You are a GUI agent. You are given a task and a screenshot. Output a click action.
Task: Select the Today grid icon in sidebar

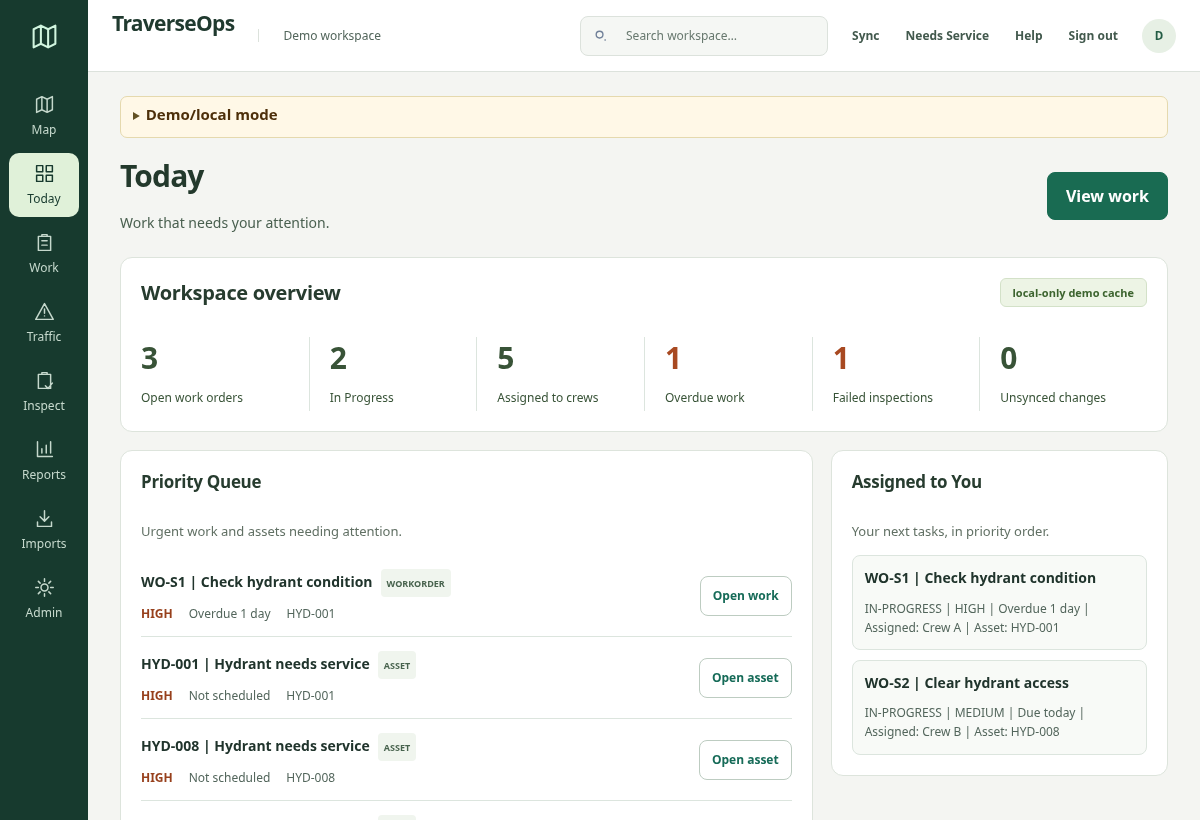[44, 173]
